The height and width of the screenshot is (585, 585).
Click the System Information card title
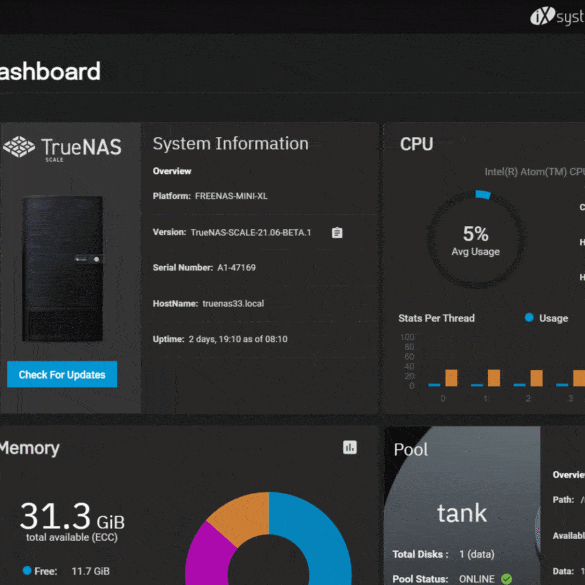click(231, 144)
